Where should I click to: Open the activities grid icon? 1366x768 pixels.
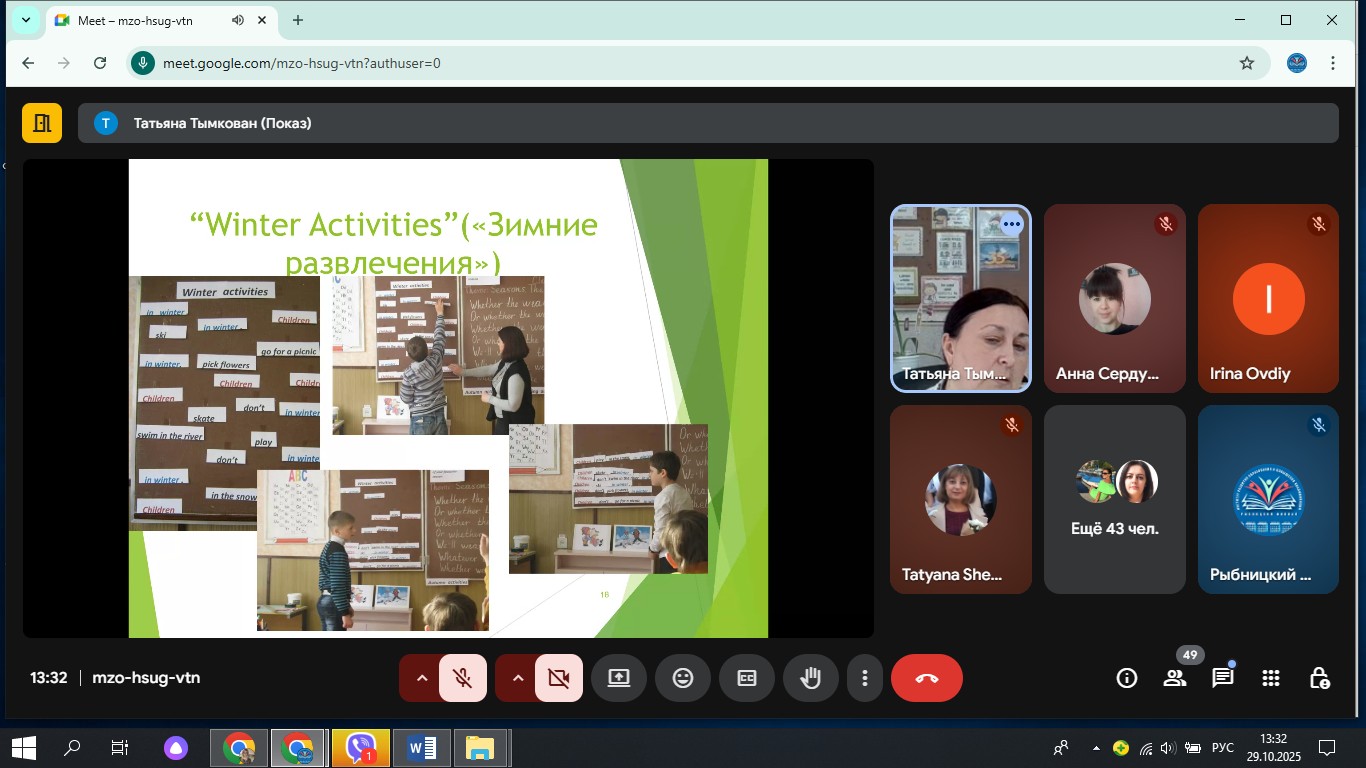click(x=1271, y=678)
